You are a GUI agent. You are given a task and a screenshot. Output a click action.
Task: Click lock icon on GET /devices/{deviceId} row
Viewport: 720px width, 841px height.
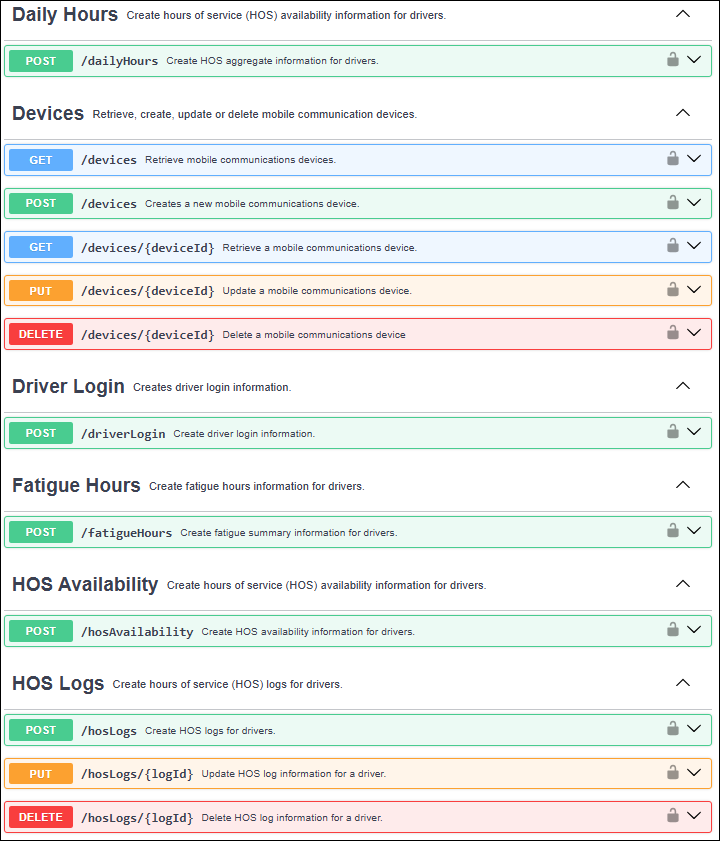[673, 245]
